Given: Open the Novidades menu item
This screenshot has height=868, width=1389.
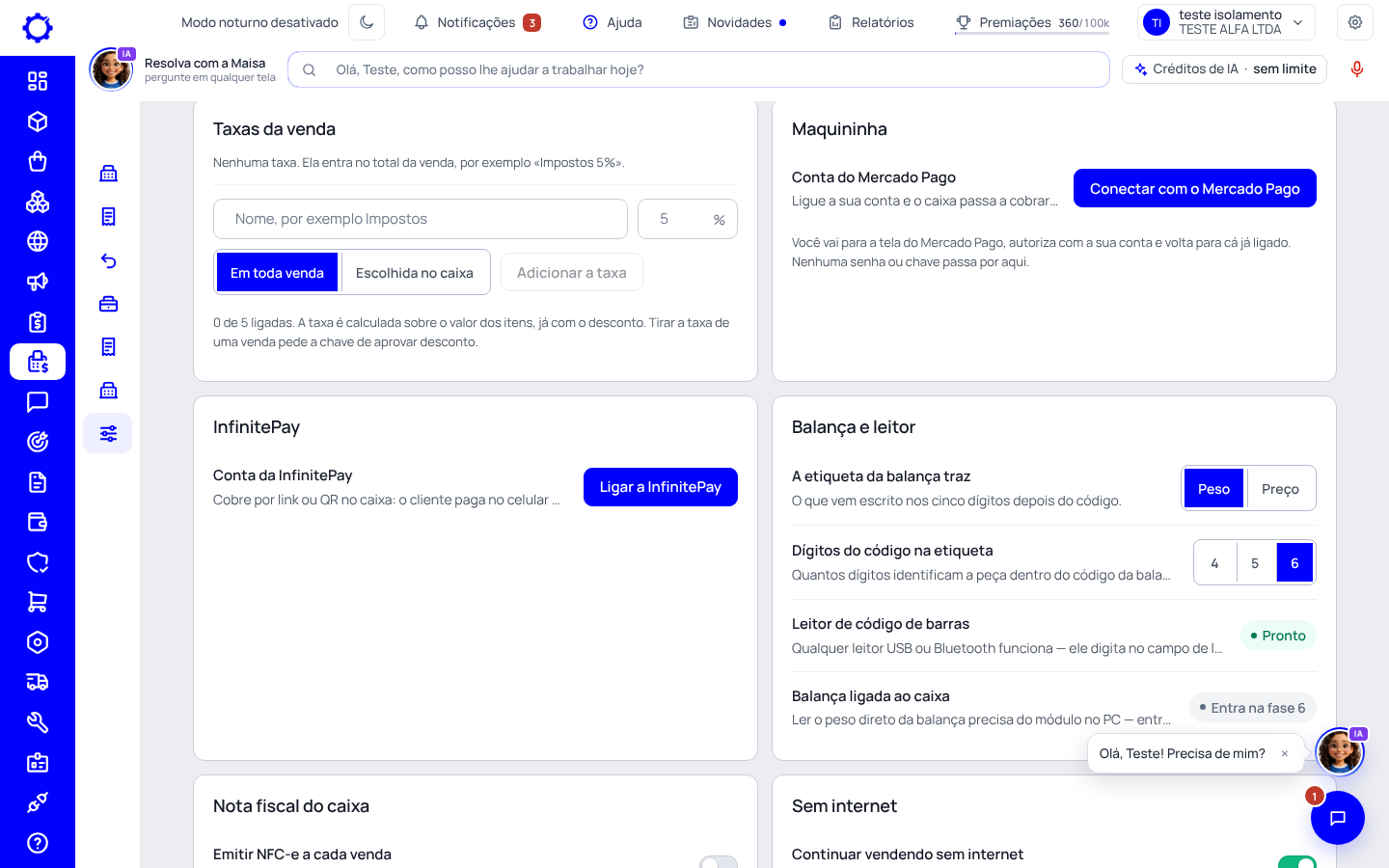Looking at the screenshot, I should [x=734, y=22].
